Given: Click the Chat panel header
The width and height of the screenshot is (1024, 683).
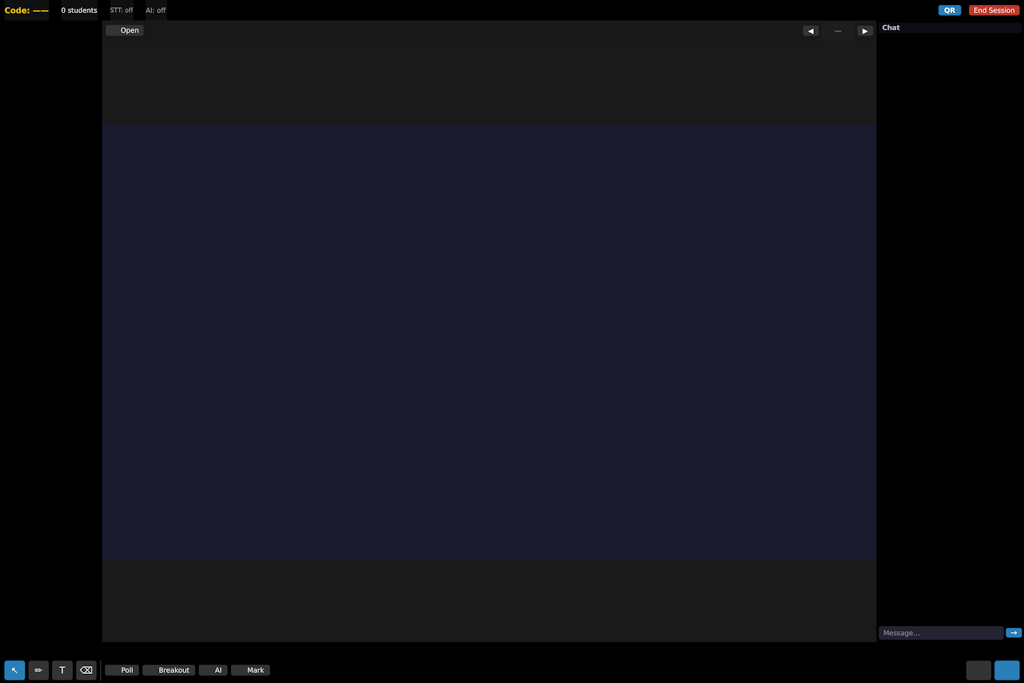Looking at the screenshot, I should pyautogui.click(x=950, y=27).
